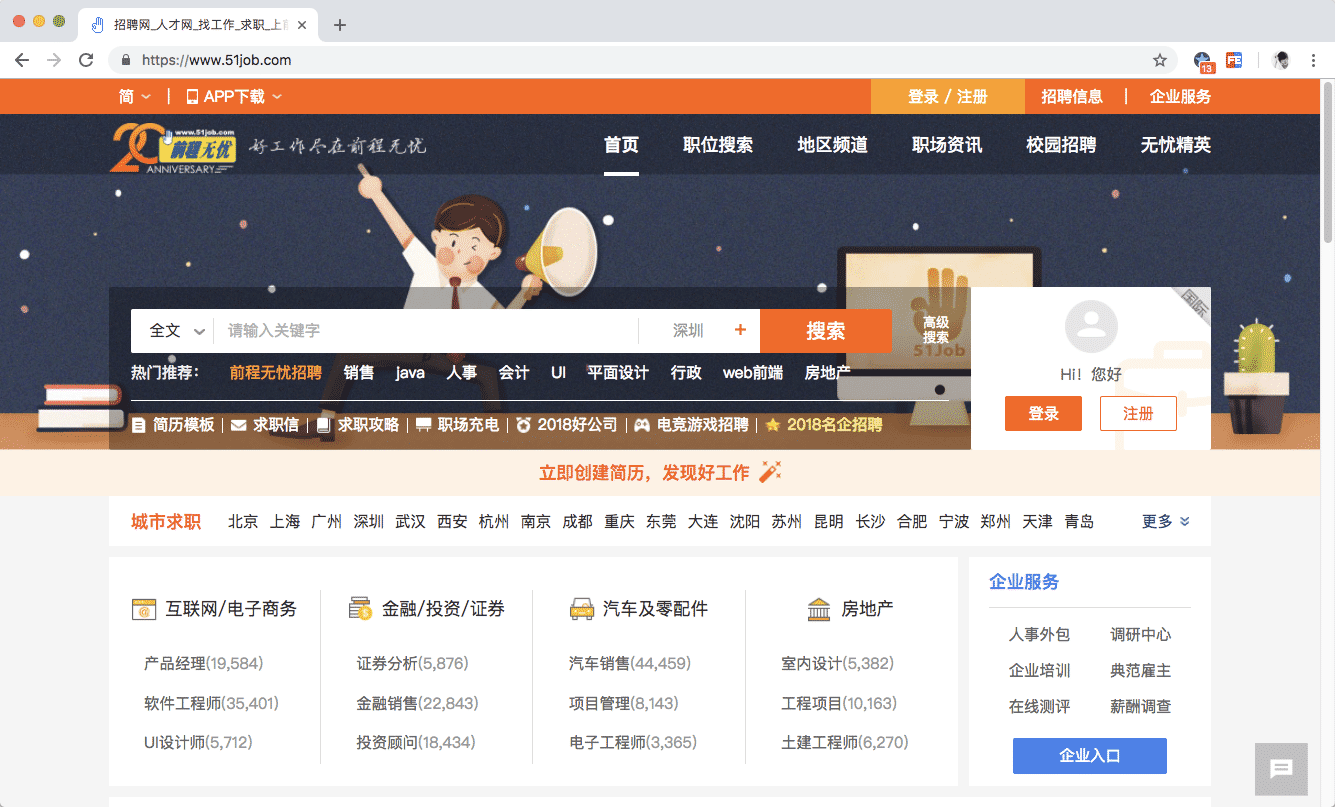Open 简历模板 with its document icon
This screenshot has width=1335, height=807.
tap(173, 425)
